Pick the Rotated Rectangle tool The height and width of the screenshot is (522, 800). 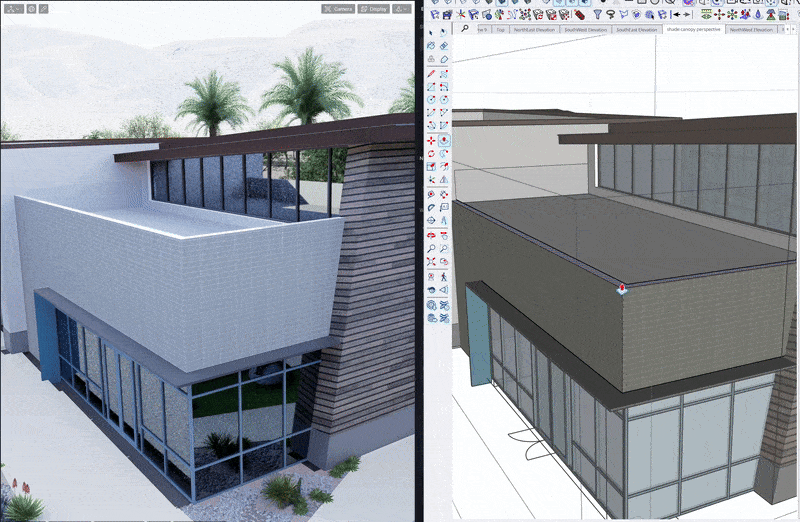444,87
